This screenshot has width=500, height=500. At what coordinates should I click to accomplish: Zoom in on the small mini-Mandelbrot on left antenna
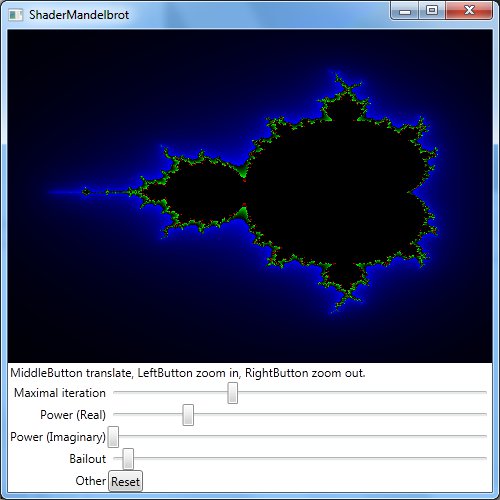click(86, 192)
